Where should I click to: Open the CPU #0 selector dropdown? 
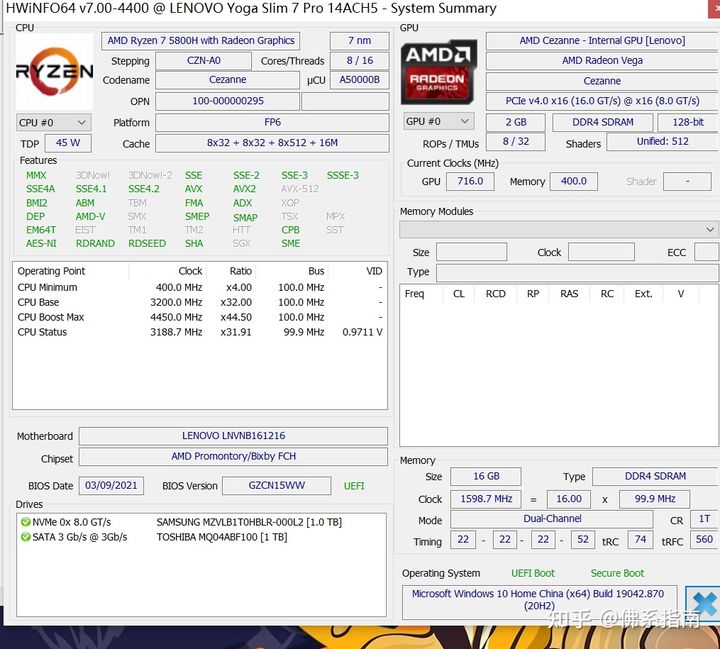(x=54, y=123)
